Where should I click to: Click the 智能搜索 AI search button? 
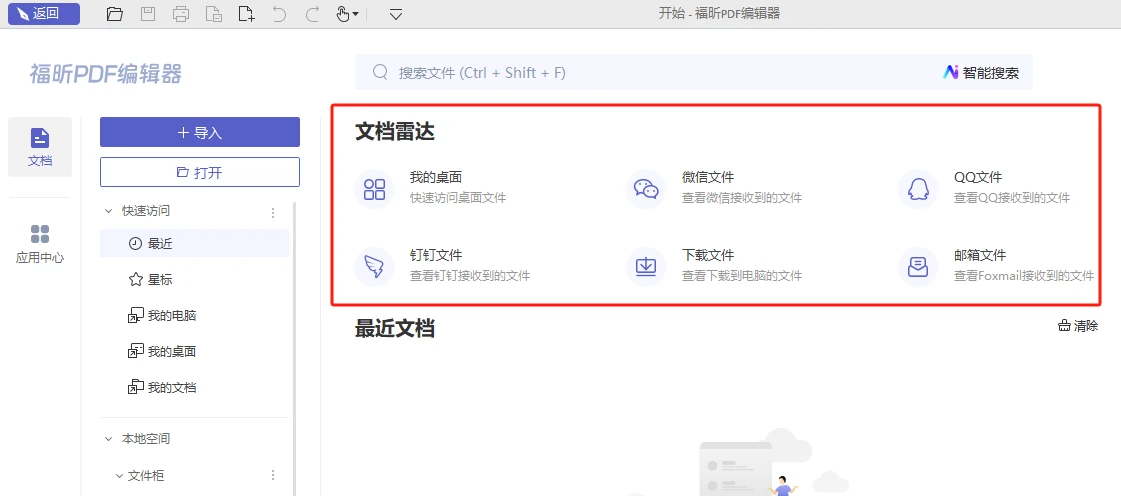coord(982,72)
